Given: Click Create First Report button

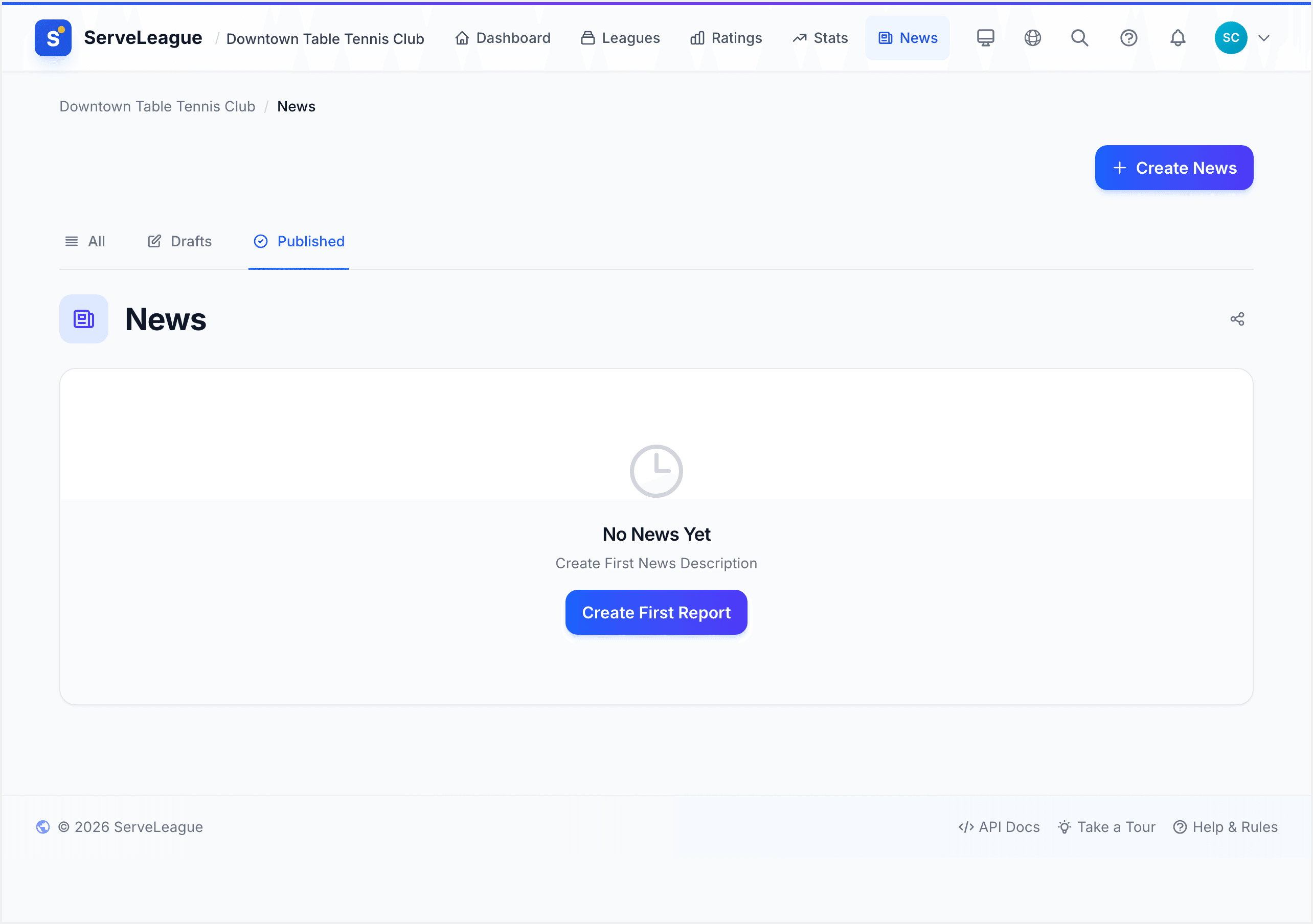Looking at the screenshot, I should (656, 612).
